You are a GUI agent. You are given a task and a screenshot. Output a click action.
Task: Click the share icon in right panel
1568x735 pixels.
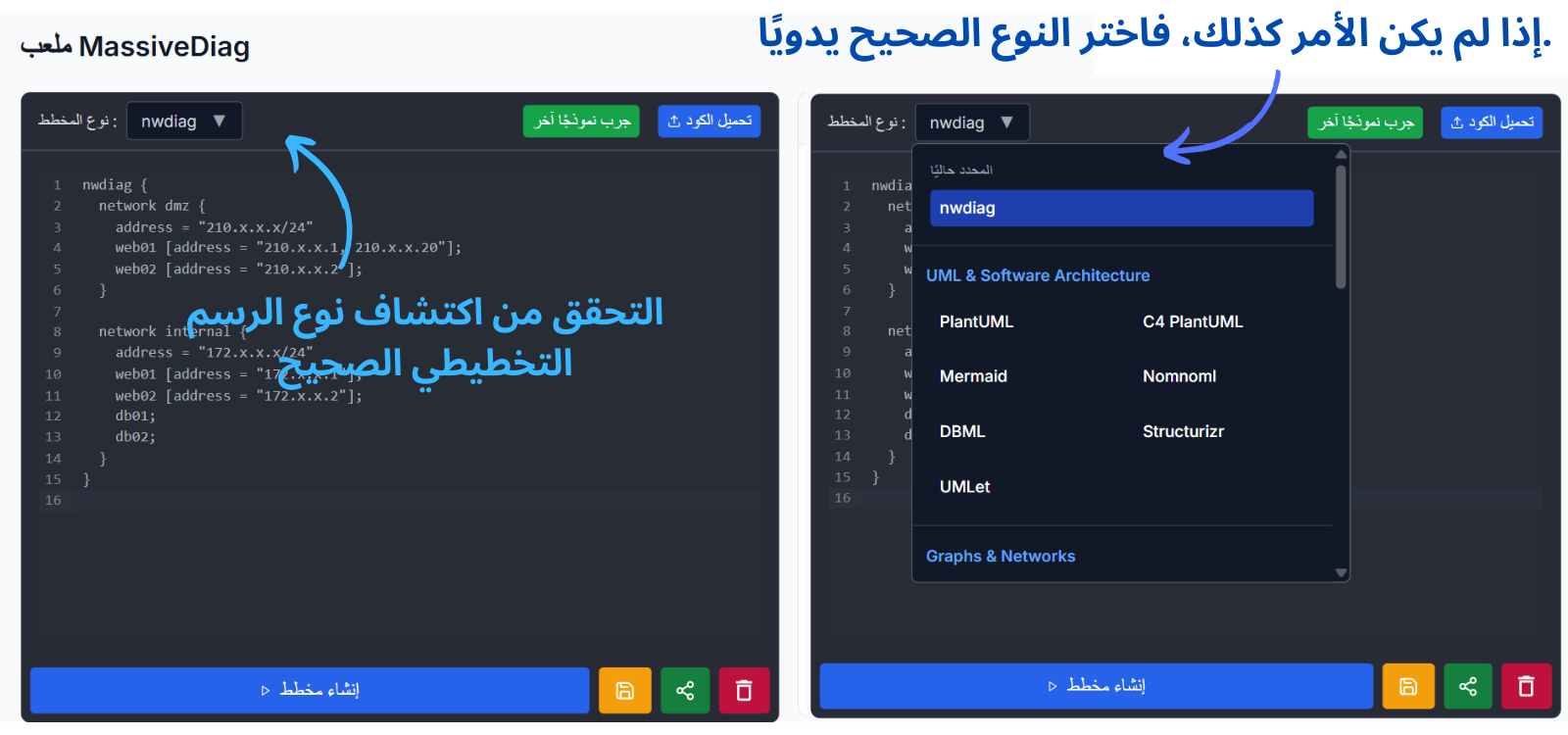coord(1468,686)
